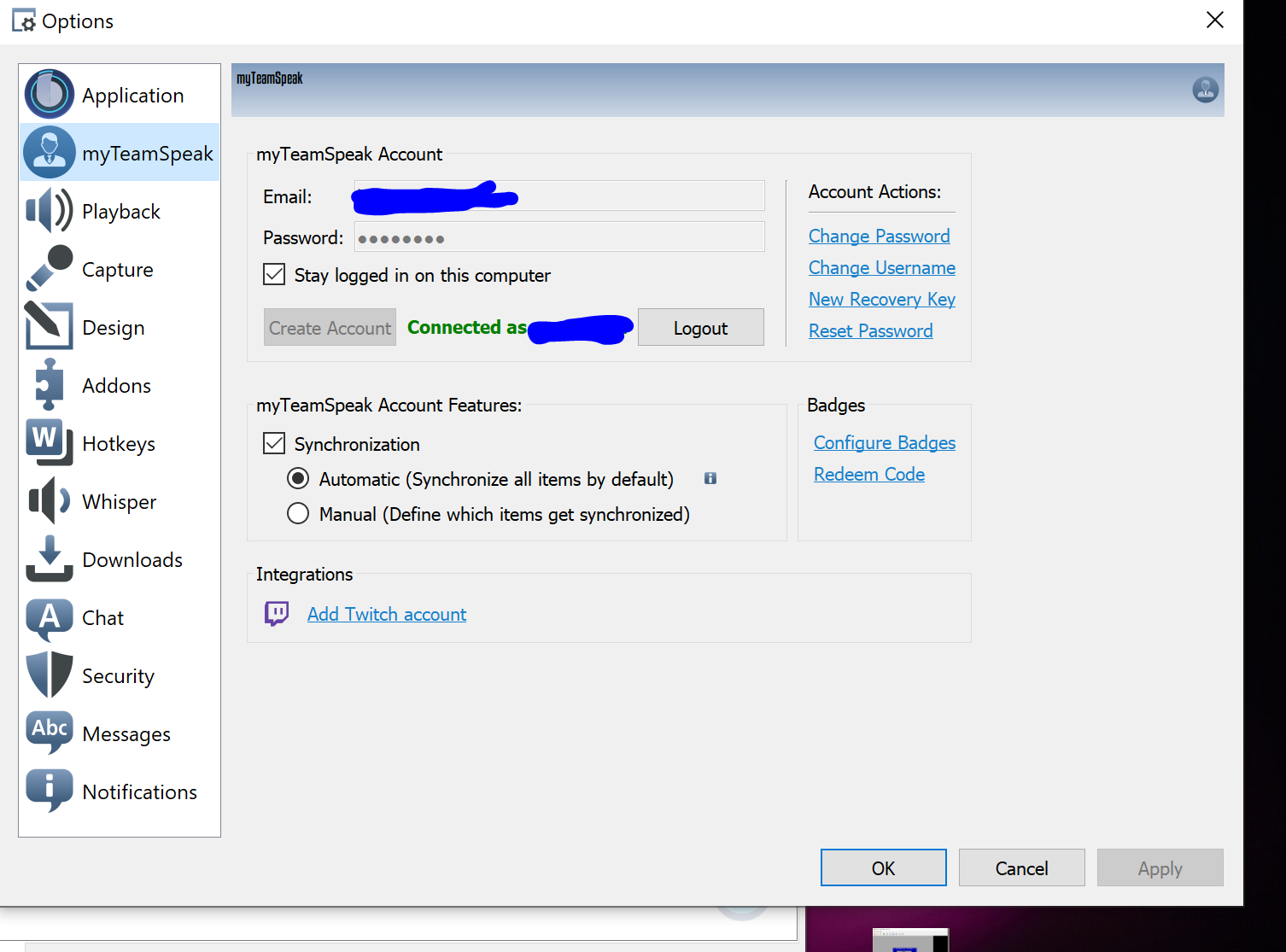Click the Cancel button

(x=1022, y=868)
